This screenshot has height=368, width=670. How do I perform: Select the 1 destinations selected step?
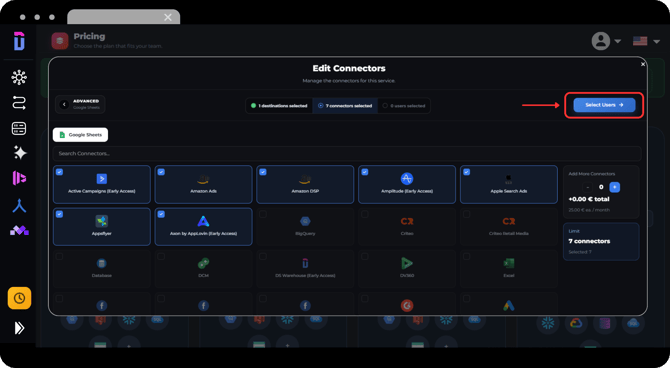coord(279,106)
